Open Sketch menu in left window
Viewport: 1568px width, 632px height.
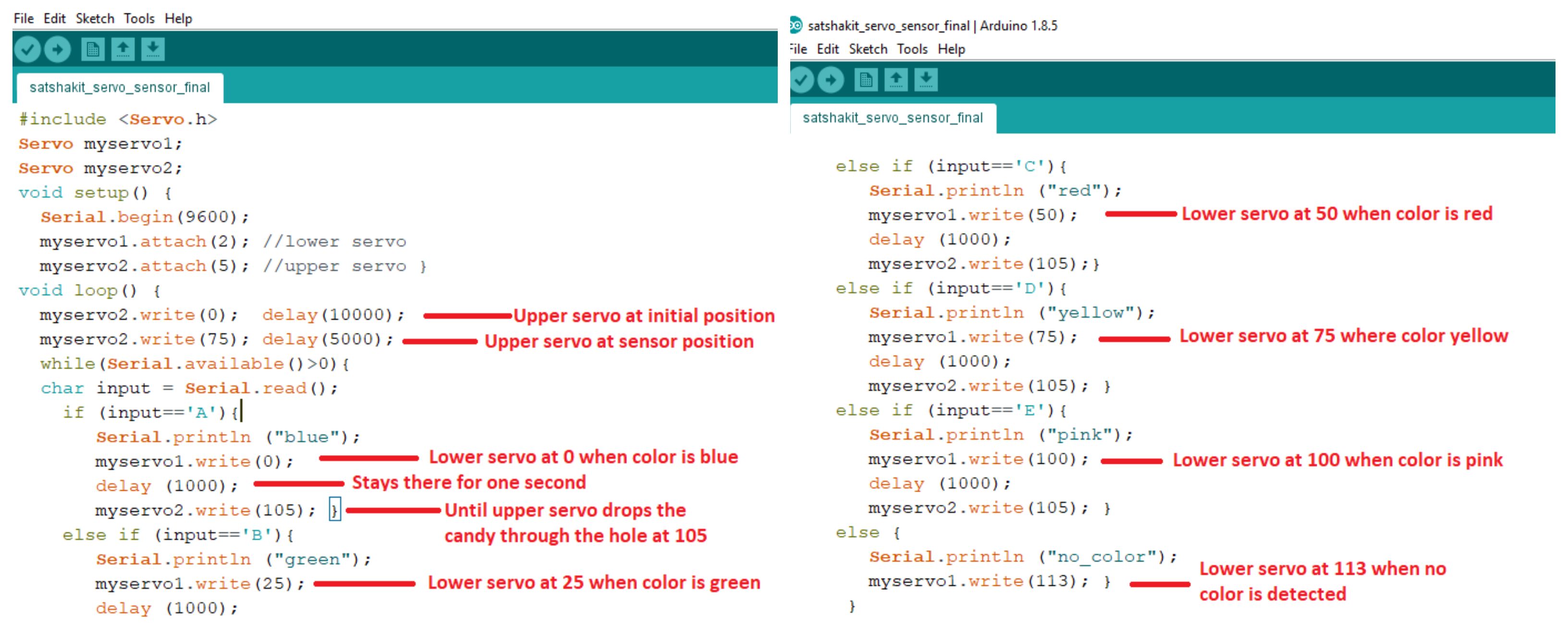[x=94, y=18]
